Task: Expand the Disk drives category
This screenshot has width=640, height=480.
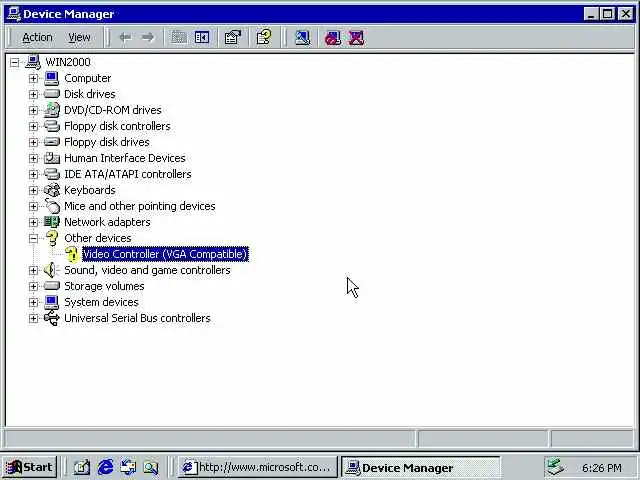Action: click(x=33, y=94)
